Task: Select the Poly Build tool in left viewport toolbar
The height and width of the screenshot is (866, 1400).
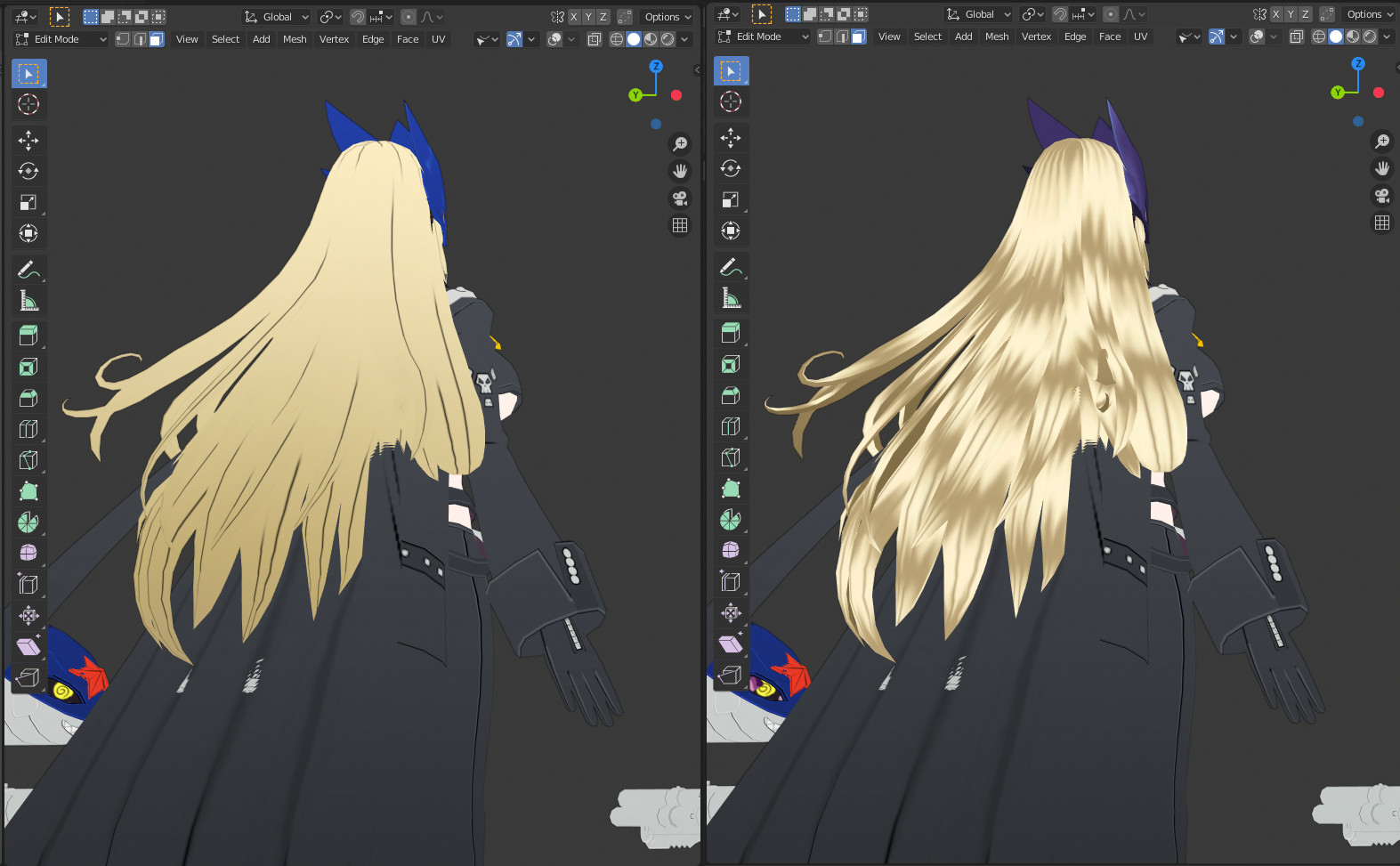Action: click(28, 491)
